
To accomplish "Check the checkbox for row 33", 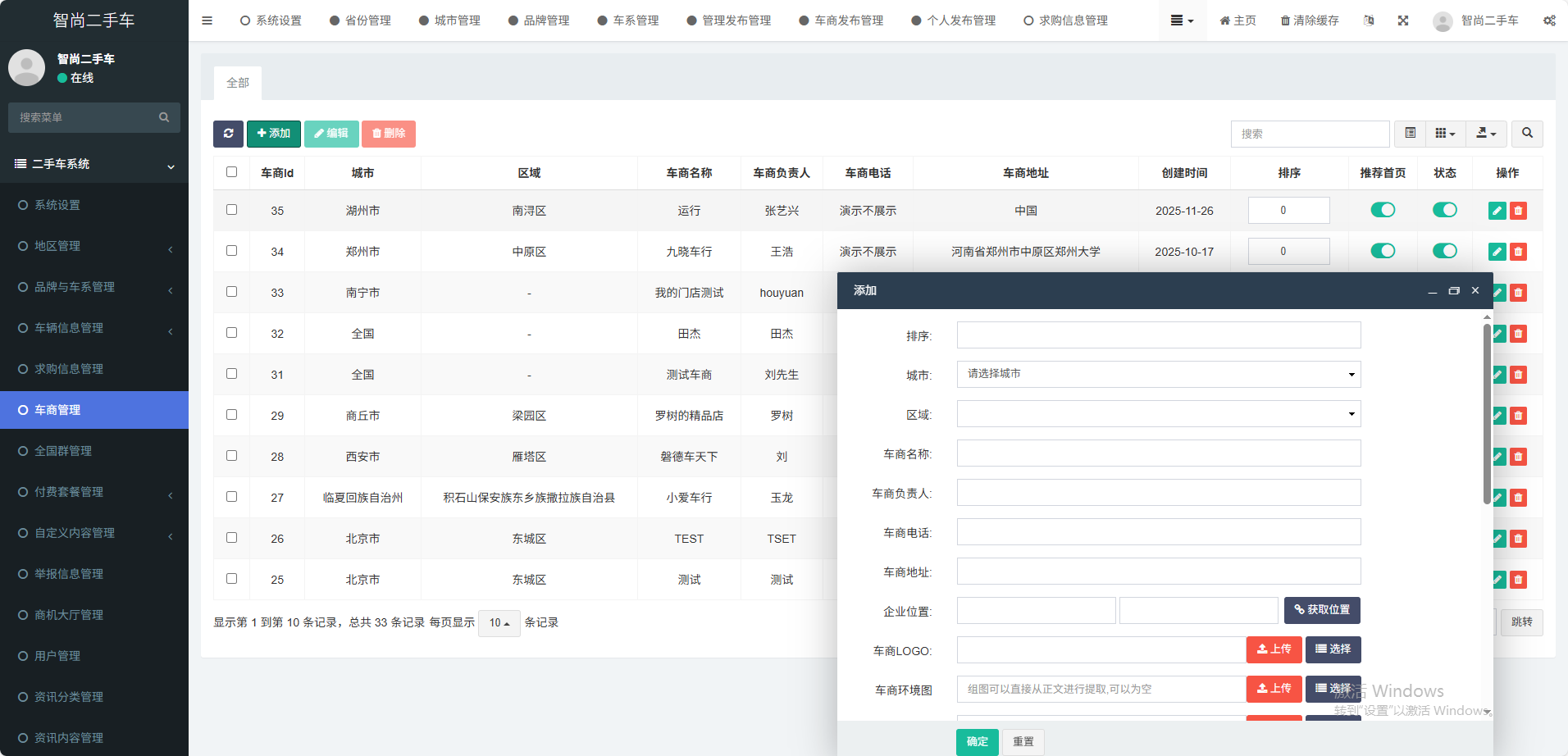I will coord(231,292).
